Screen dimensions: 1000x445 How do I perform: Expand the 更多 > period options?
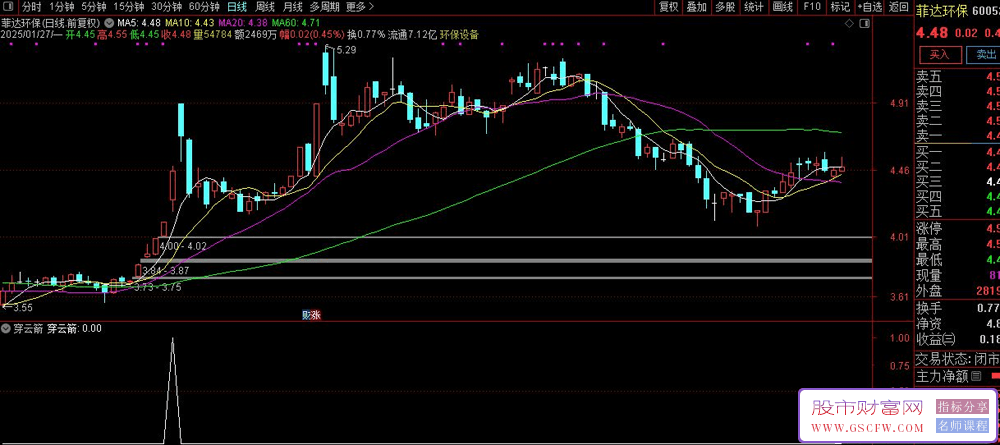coord(360,7)
